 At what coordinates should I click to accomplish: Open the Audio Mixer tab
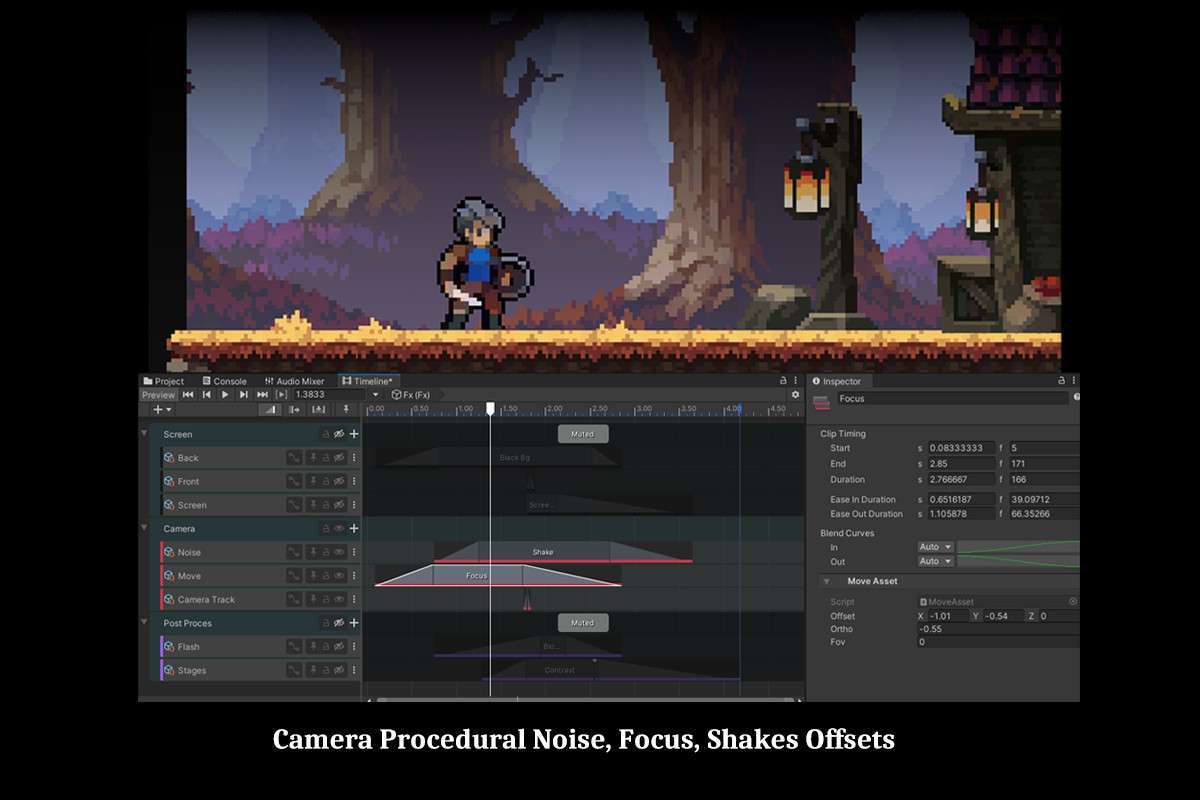[x=294, y=381]
